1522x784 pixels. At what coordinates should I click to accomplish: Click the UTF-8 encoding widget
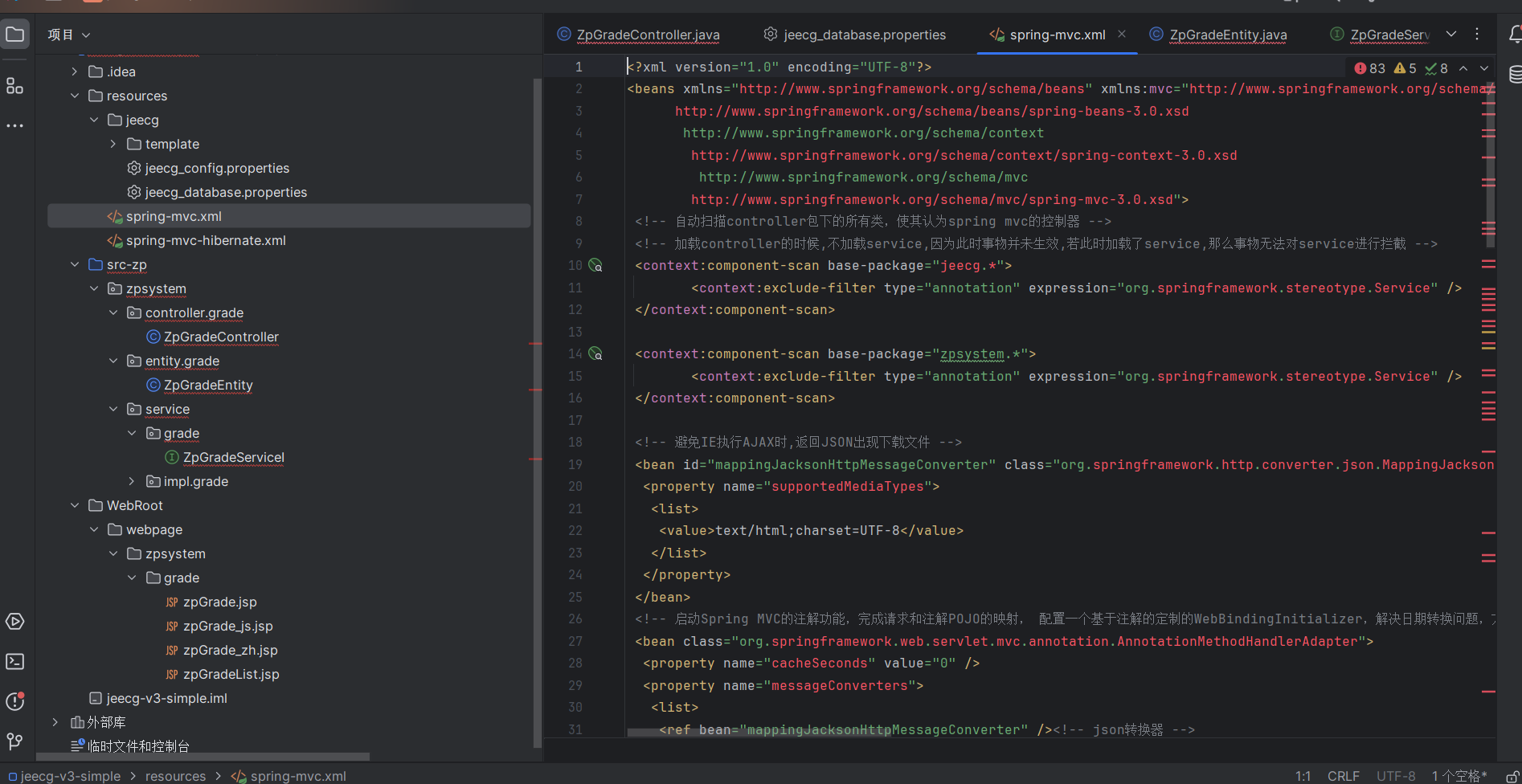click(1396, 776)
